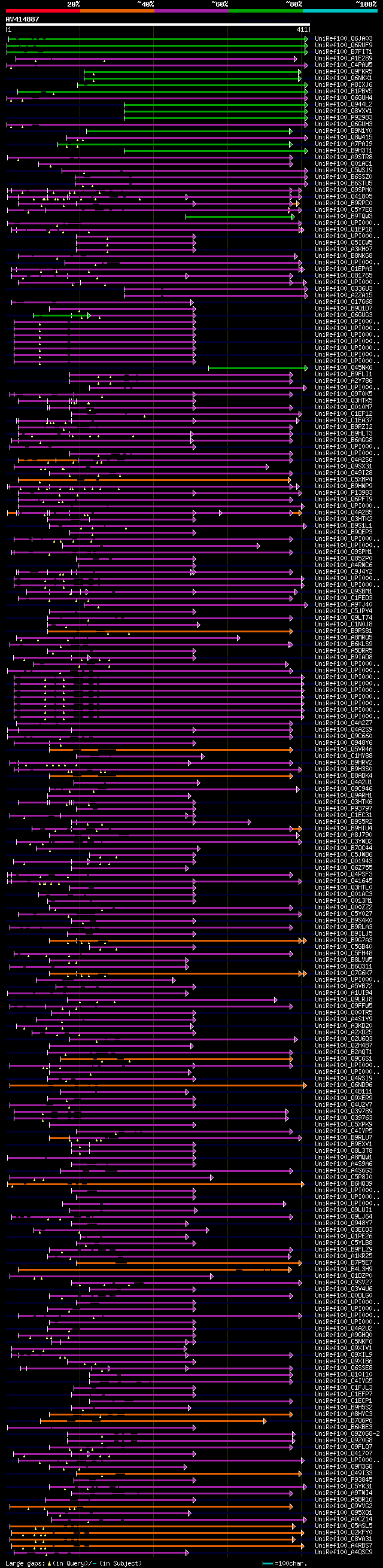Open hit UniRef100_B8ADK4
Viewport: 383px width, 1568px height.
pyautogui.click(x=344, y=775)
